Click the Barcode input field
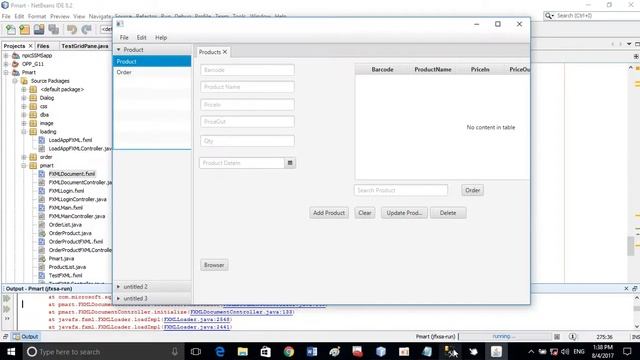 (247, 70)
